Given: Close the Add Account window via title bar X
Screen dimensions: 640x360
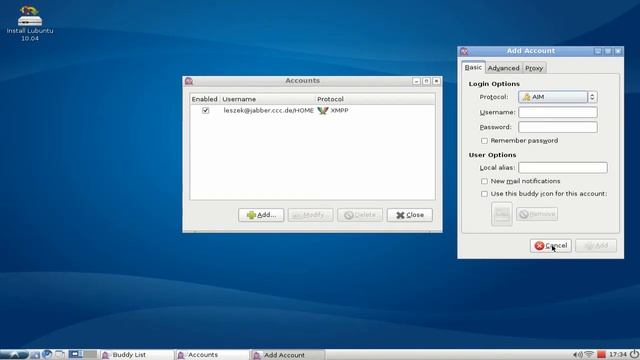Looking at the screenshot, I should point(618,51).
